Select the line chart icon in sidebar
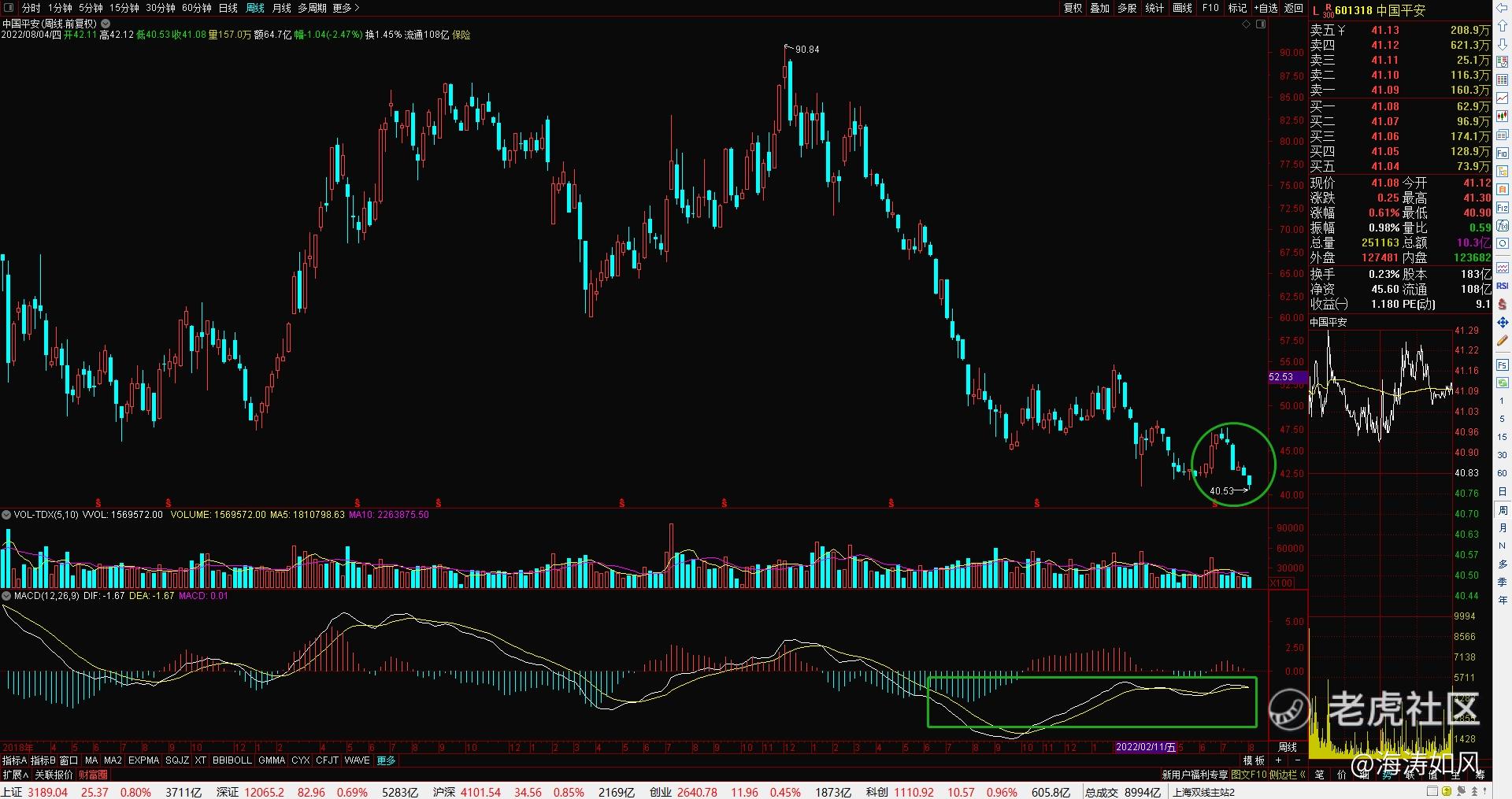This screenshot has width=1512, height=799. point(1502,98)
